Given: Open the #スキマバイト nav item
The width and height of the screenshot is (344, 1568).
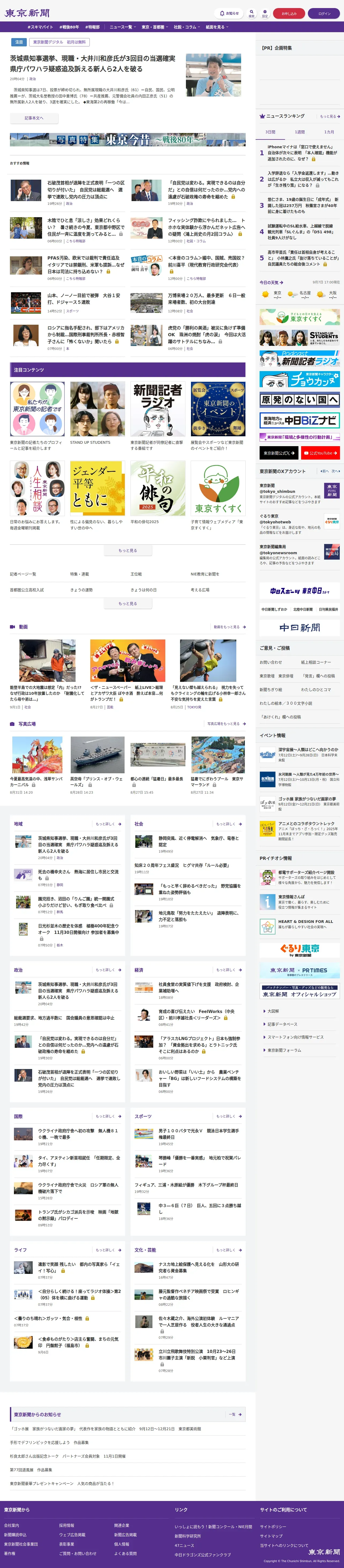Looking at the screenshot, I should point(40,27).
